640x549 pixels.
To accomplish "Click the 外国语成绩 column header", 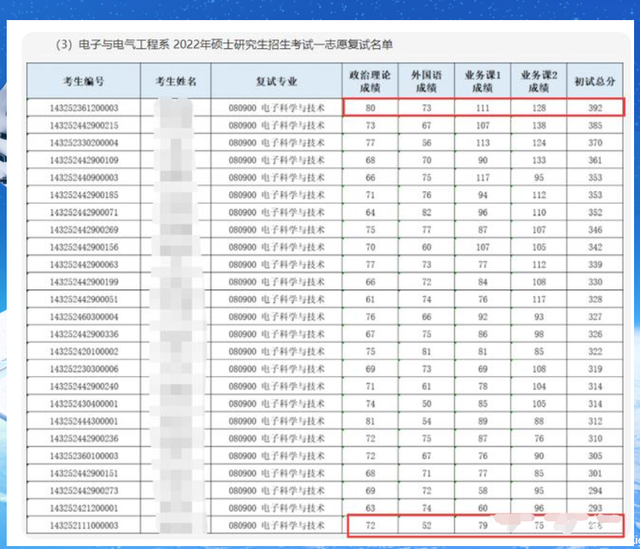I will [x=426, y=81].
